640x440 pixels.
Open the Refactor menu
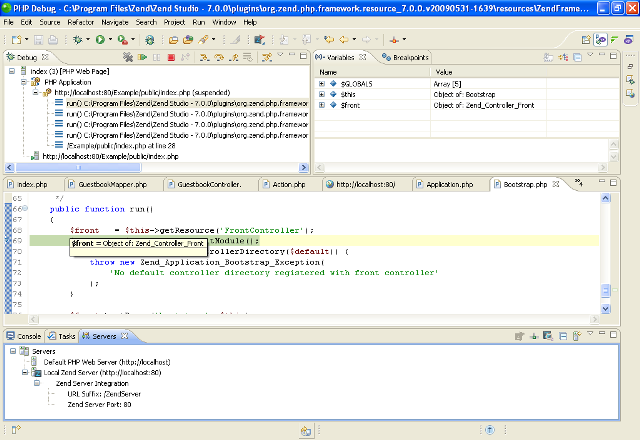tap(80, 22)
